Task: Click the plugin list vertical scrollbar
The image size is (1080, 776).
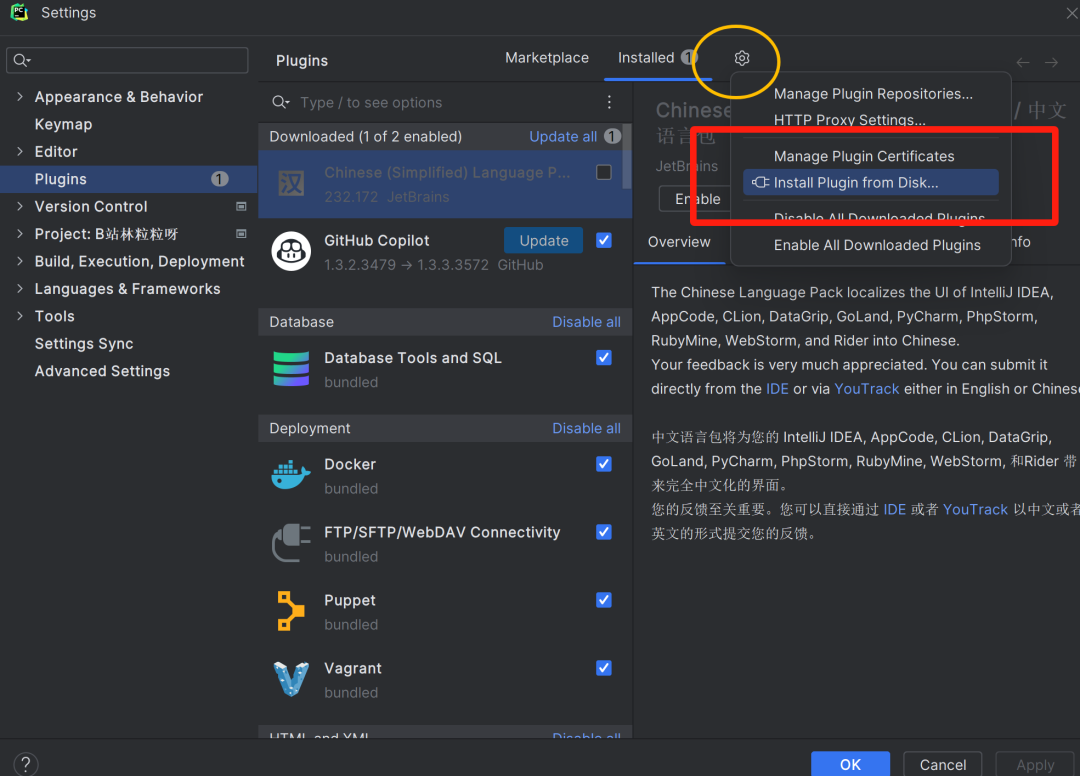Action: (x=627, y=156)
